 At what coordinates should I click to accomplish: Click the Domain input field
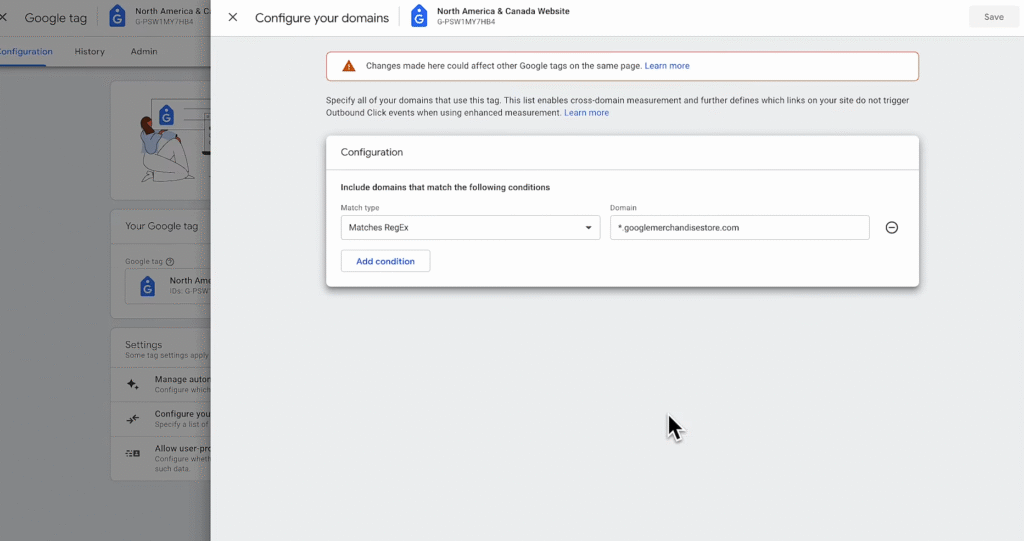(x=739, y=228)
